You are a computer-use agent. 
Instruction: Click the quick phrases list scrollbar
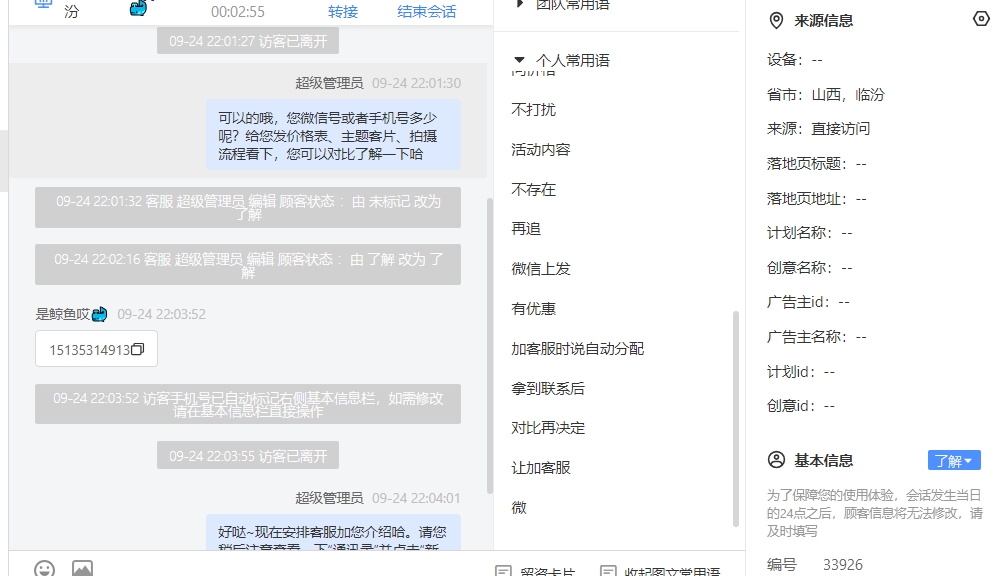tap(736, 418)
